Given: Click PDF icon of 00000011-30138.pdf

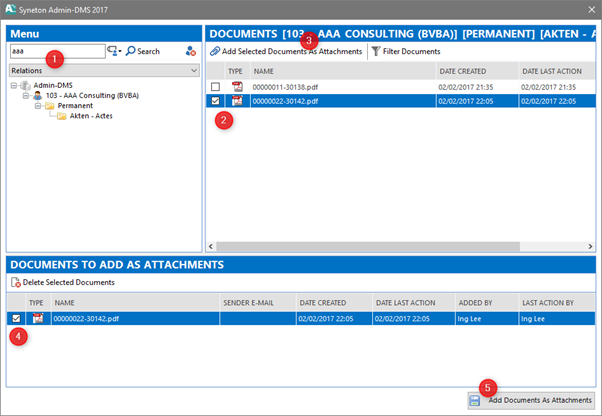Looking at the screenshot, I should (x=237, y=87).
